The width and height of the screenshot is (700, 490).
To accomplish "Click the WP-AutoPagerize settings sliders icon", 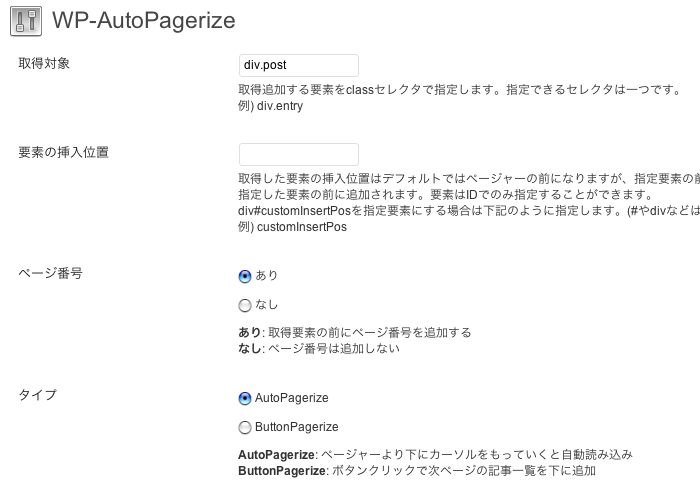I will [x=26, y=21].
